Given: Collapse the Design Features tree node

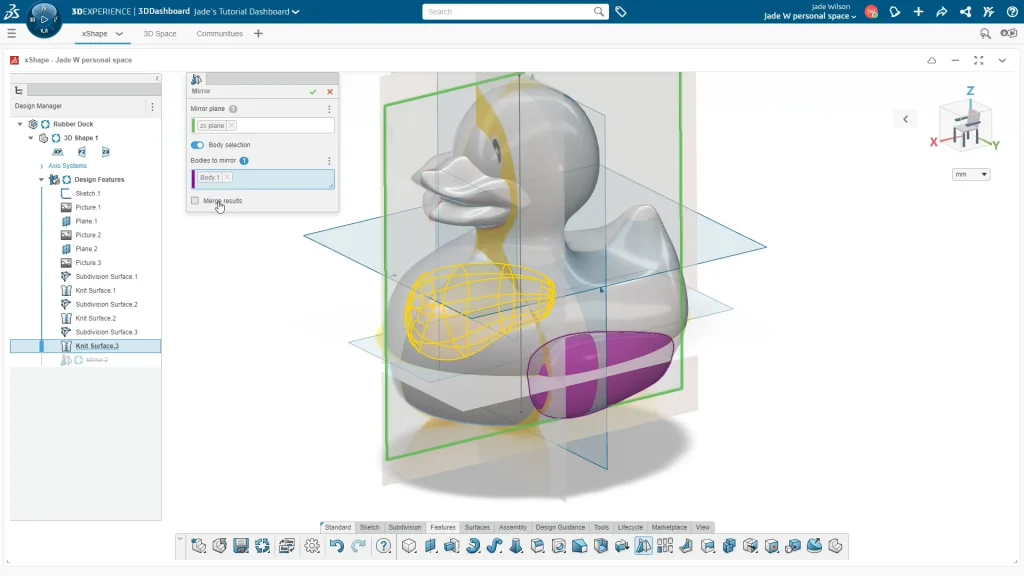Looking at the screenshot, I should pyautogui.click(x=41, y=180).
